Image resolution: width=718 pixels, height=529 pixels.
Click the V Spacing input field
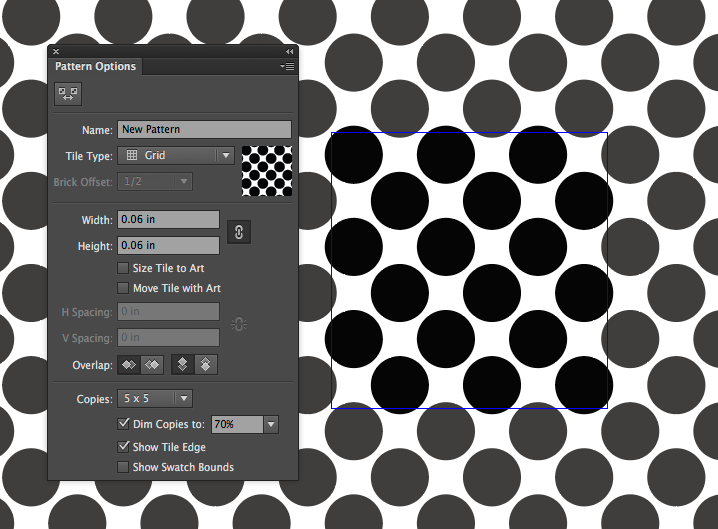pyautogui.click(x=169, y=338)
